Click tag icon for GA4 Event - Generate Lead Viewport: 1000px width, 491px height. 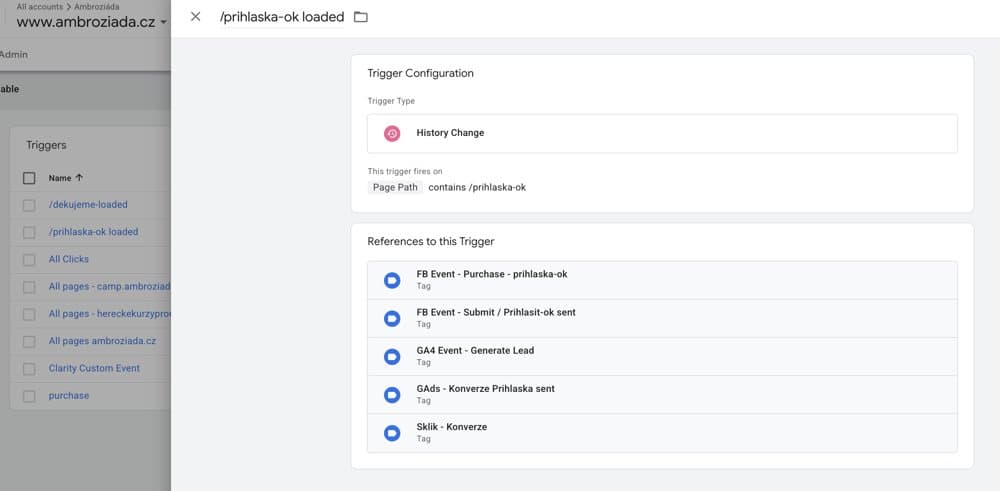click(x=392, y=357)
